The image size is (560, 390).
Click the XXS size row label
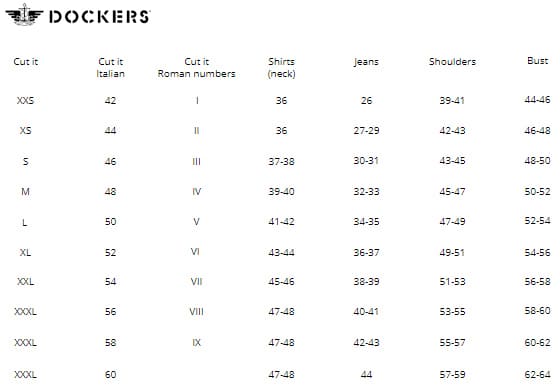pos(25,100)
